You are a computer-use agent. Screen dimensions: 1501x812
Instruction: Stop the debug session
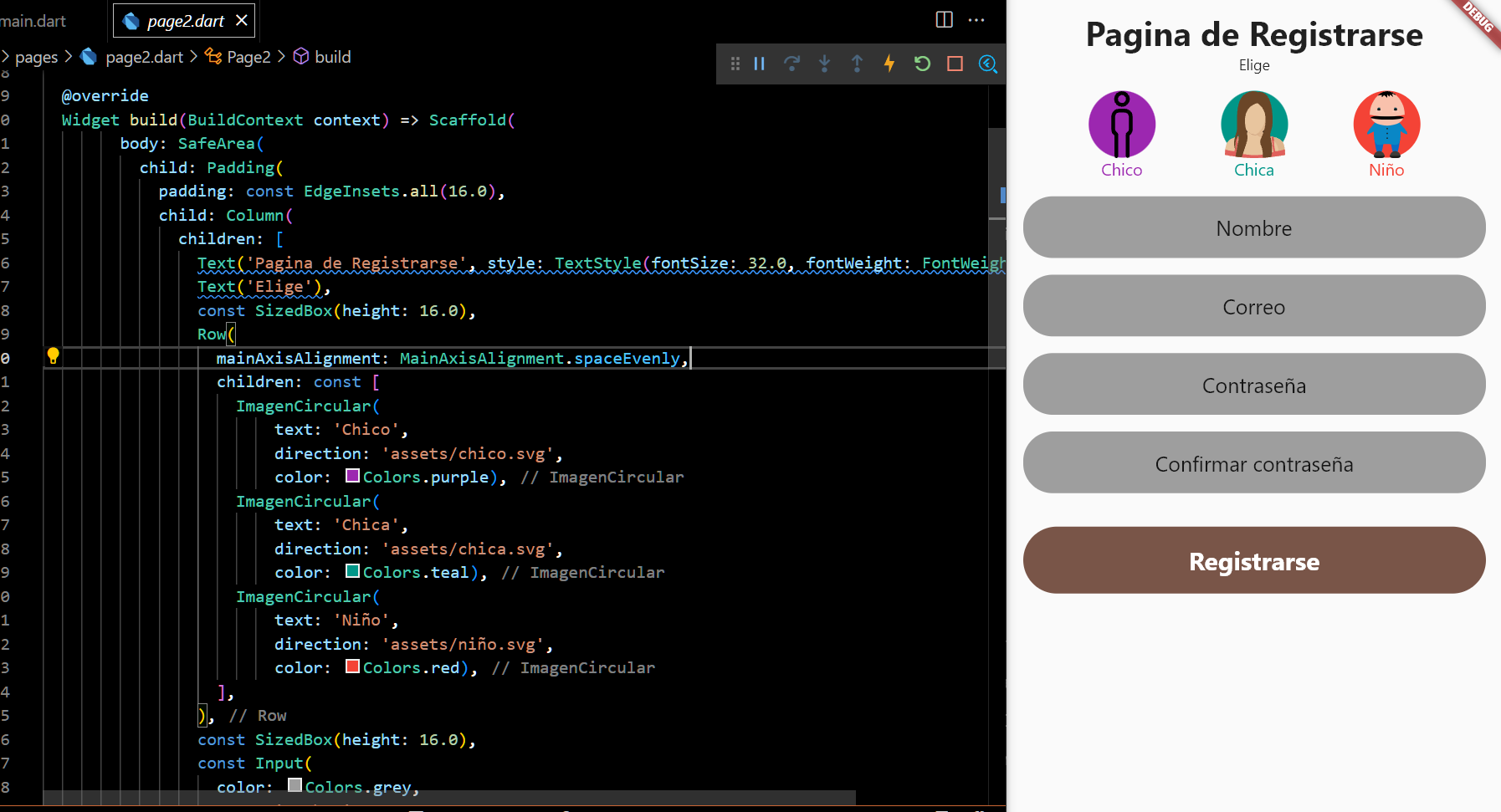click(955, 64)
